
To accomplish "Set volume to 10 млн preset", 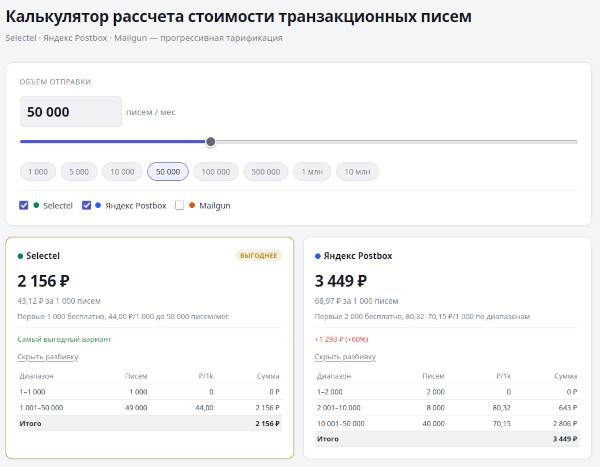I will [x=357, y=172].
